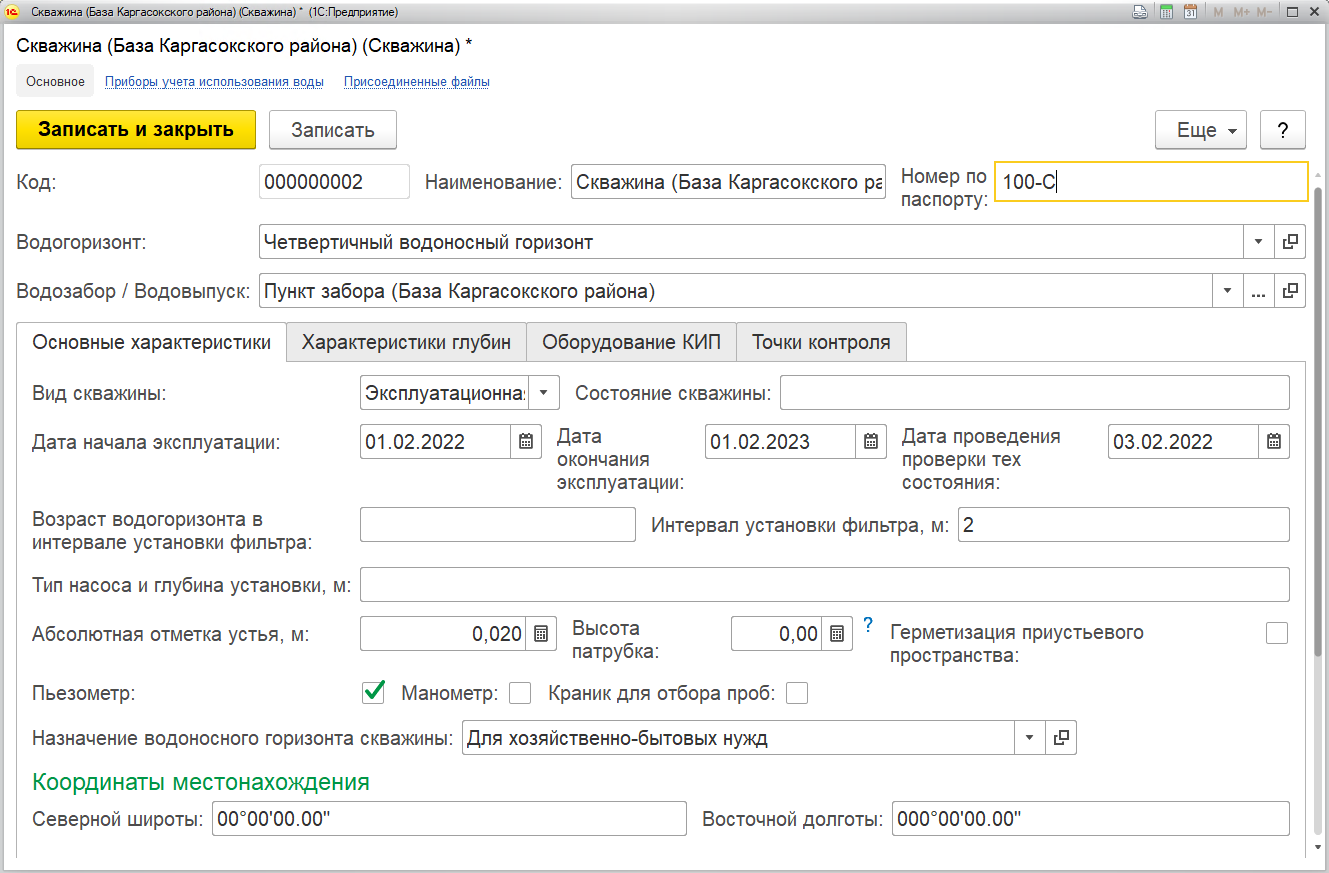Viewport: 1329px width, 873px height.
Task: Click the Восточной долготы coordinate field
Action: [x=1091, y=818]
